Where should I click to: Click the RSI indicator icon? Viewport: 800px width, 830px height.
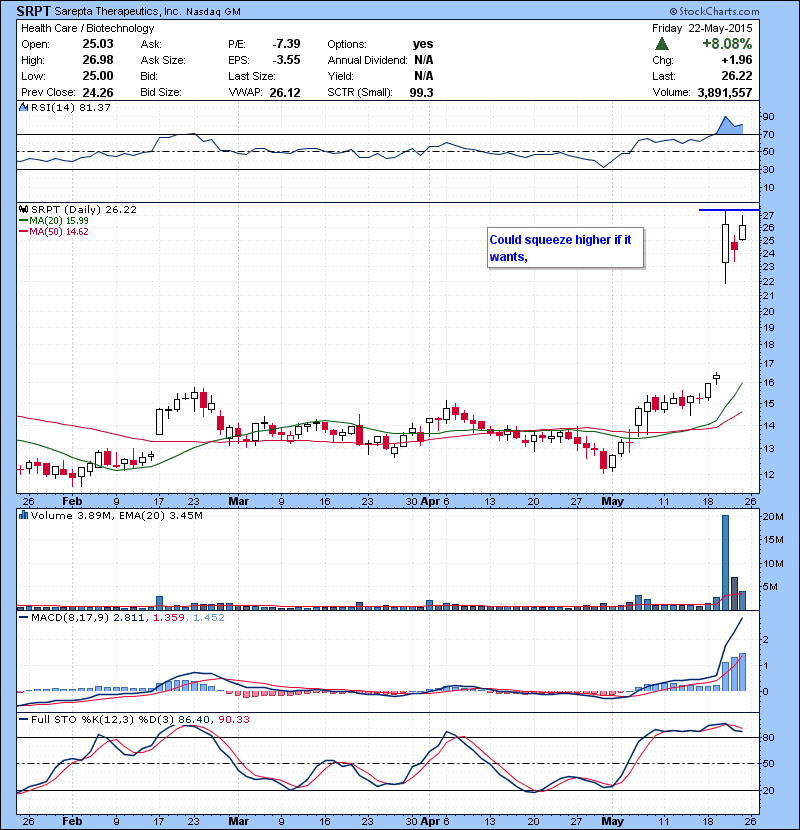(x=24, y=107)
